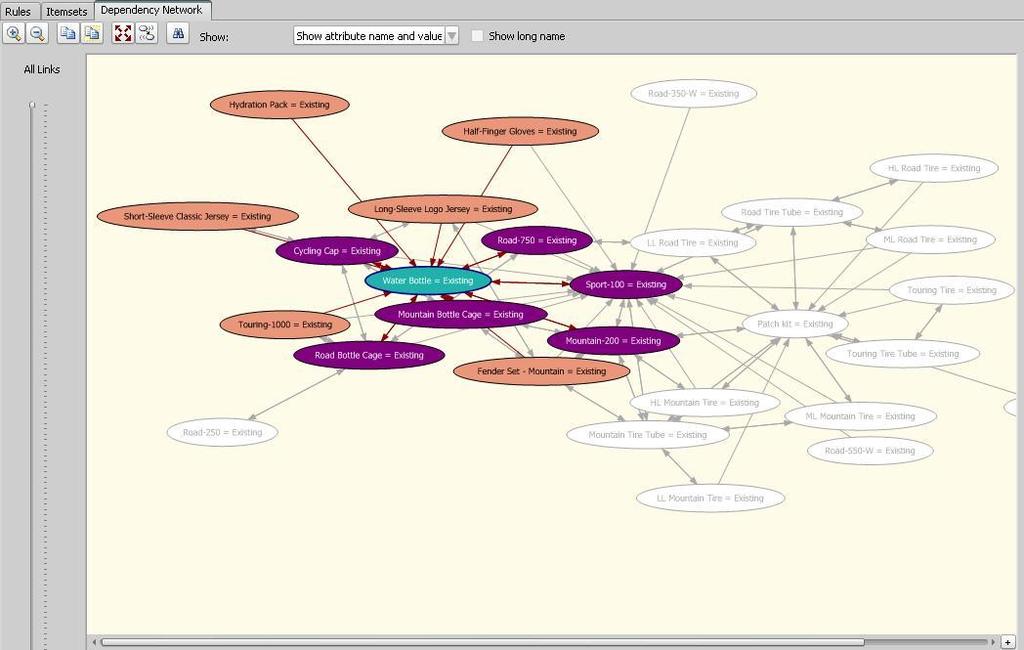Image resolution: width=1024 pixels, height=650 pixels.
Task: Select the ML Mountain Tire node
Action: [860, 416]
